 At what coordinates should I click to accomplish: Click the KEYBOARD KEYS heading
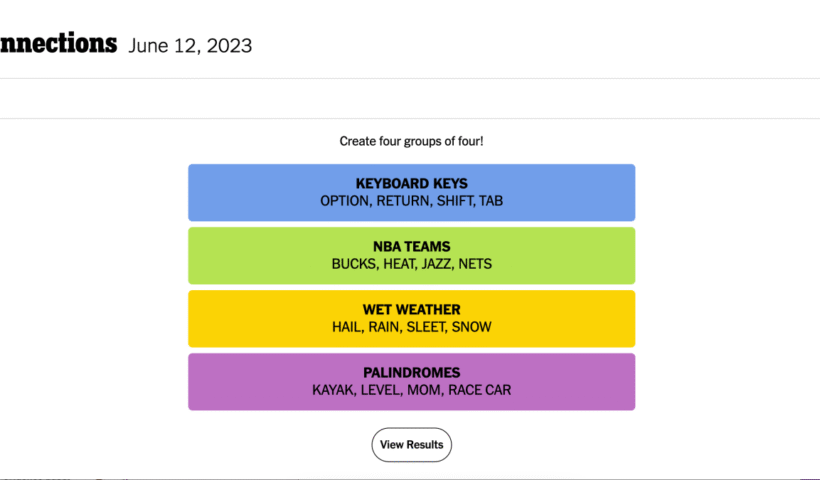pyautogui.click(x=411, y=184)
